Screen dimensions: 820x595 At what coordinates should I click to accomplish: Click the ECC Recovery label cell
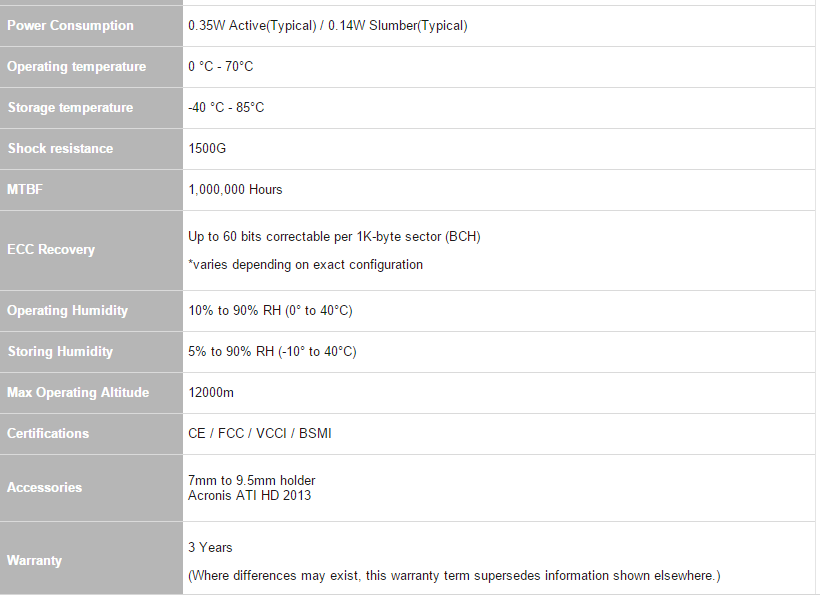coord(51,250)
